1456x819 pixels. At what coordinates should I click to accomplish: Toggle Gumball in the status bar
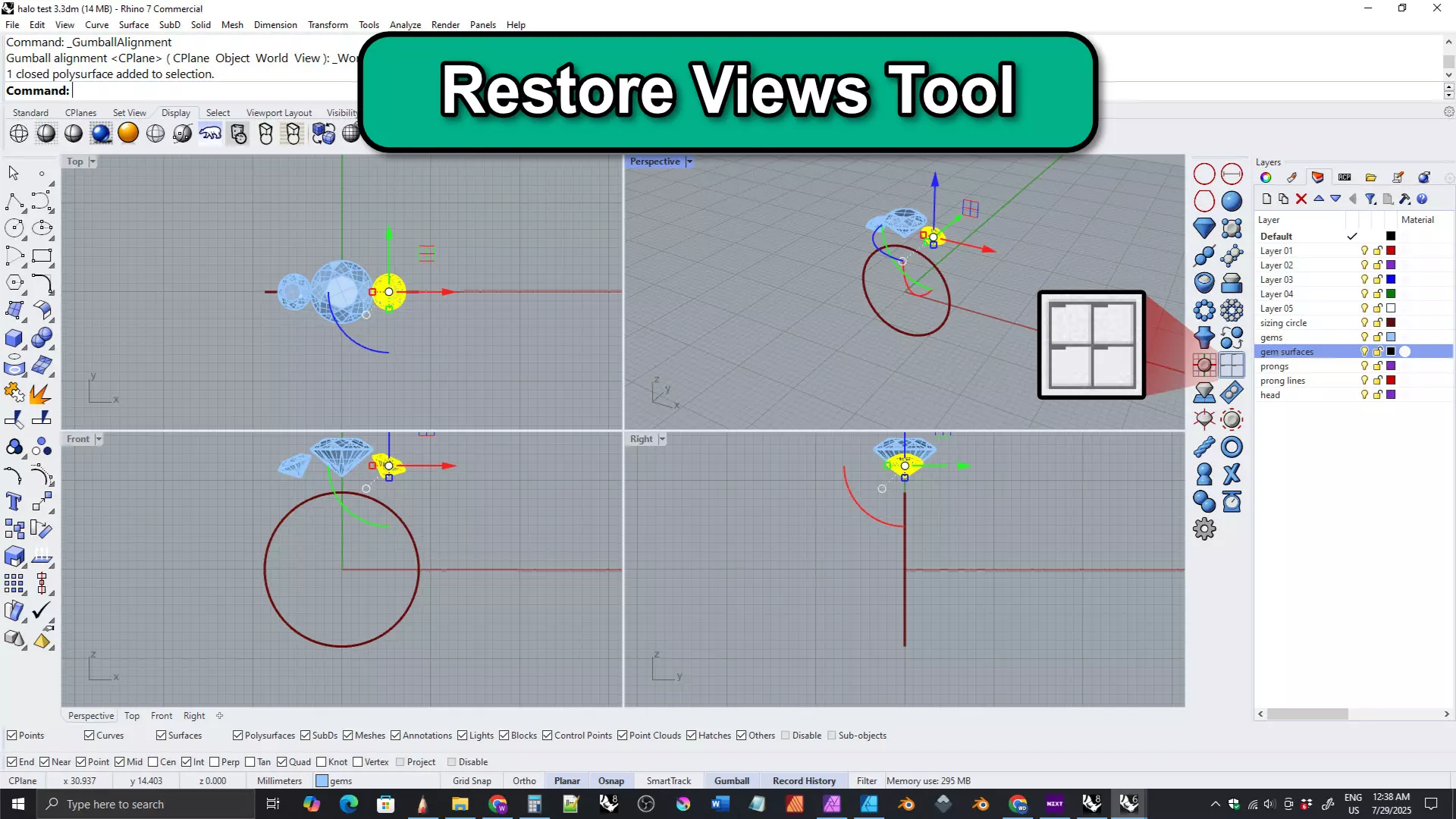pos(731,781)
